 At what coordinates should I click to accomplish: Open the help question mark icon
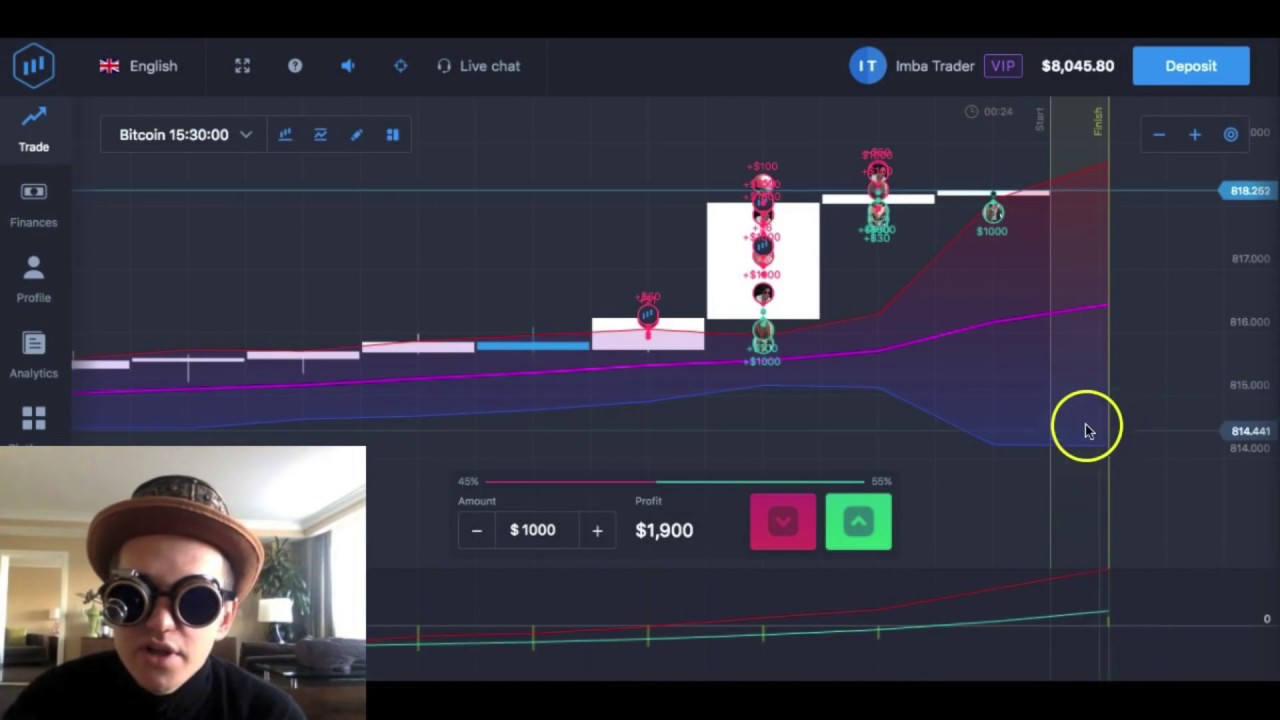coord(295,66)
